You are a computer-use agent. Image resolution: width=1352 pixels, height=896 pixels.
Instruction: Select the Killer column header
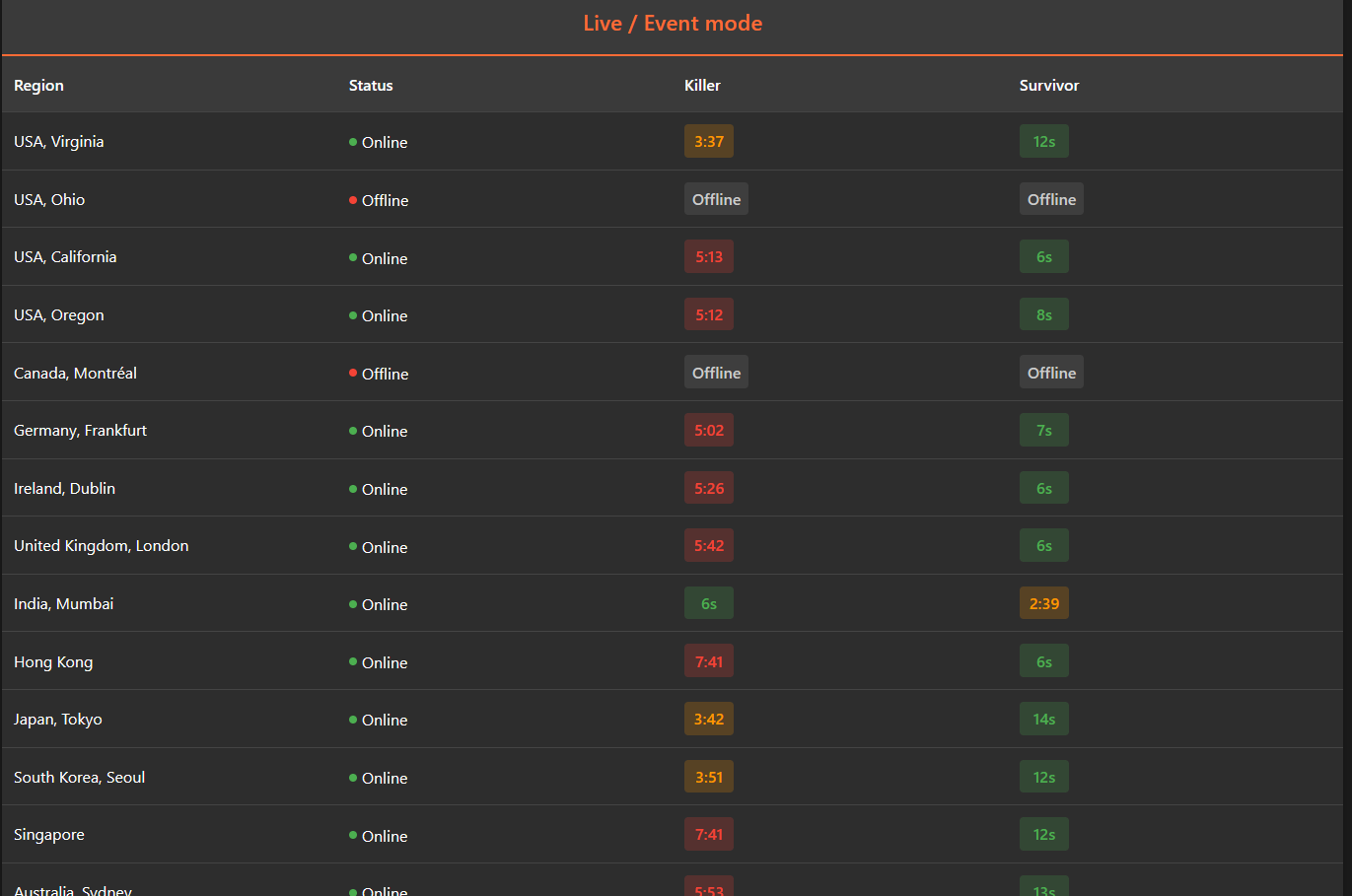point(702,86)
